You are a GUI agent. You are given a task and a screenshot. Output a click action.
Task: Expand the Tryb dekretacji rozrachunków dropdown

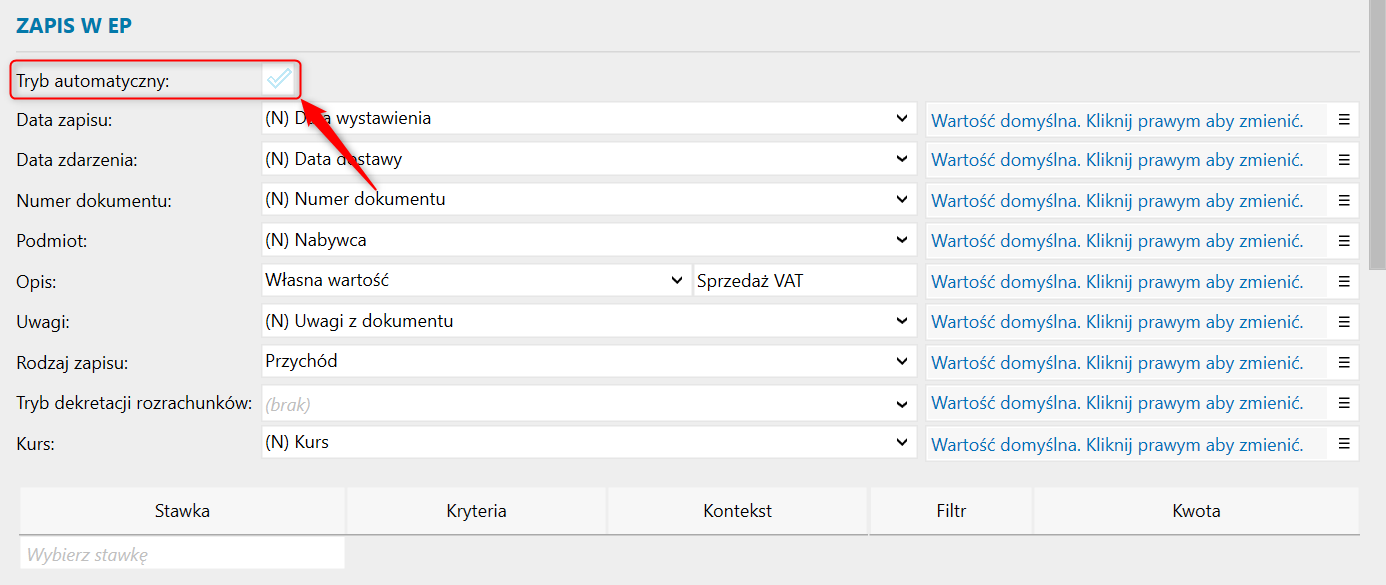pyautogui.click(x=589, y=404)
